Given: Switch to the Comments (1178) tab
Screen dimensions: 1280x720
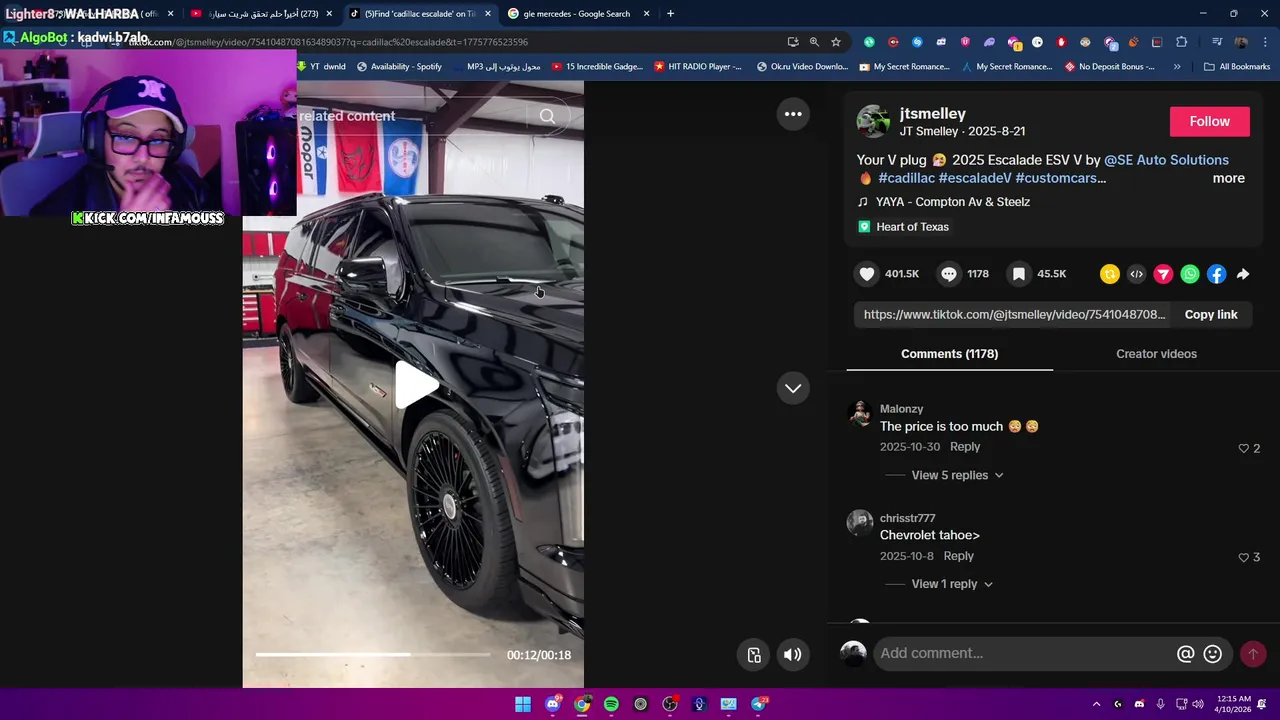Looking at the screenshot, I should (949, 354).
